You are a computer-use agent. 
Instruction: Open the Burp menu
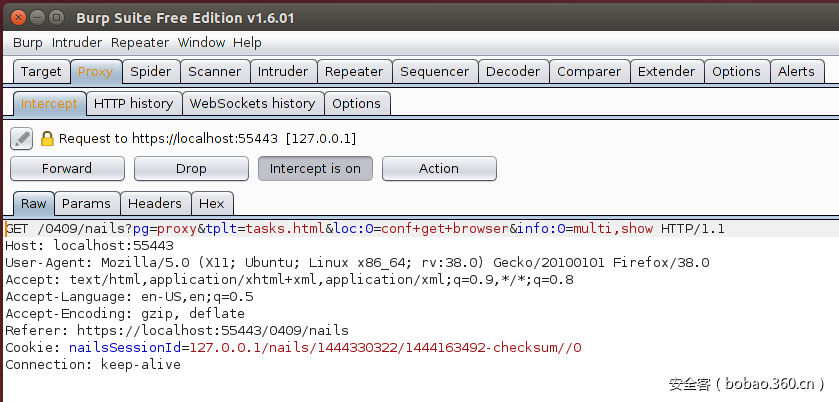click(27, 43)
